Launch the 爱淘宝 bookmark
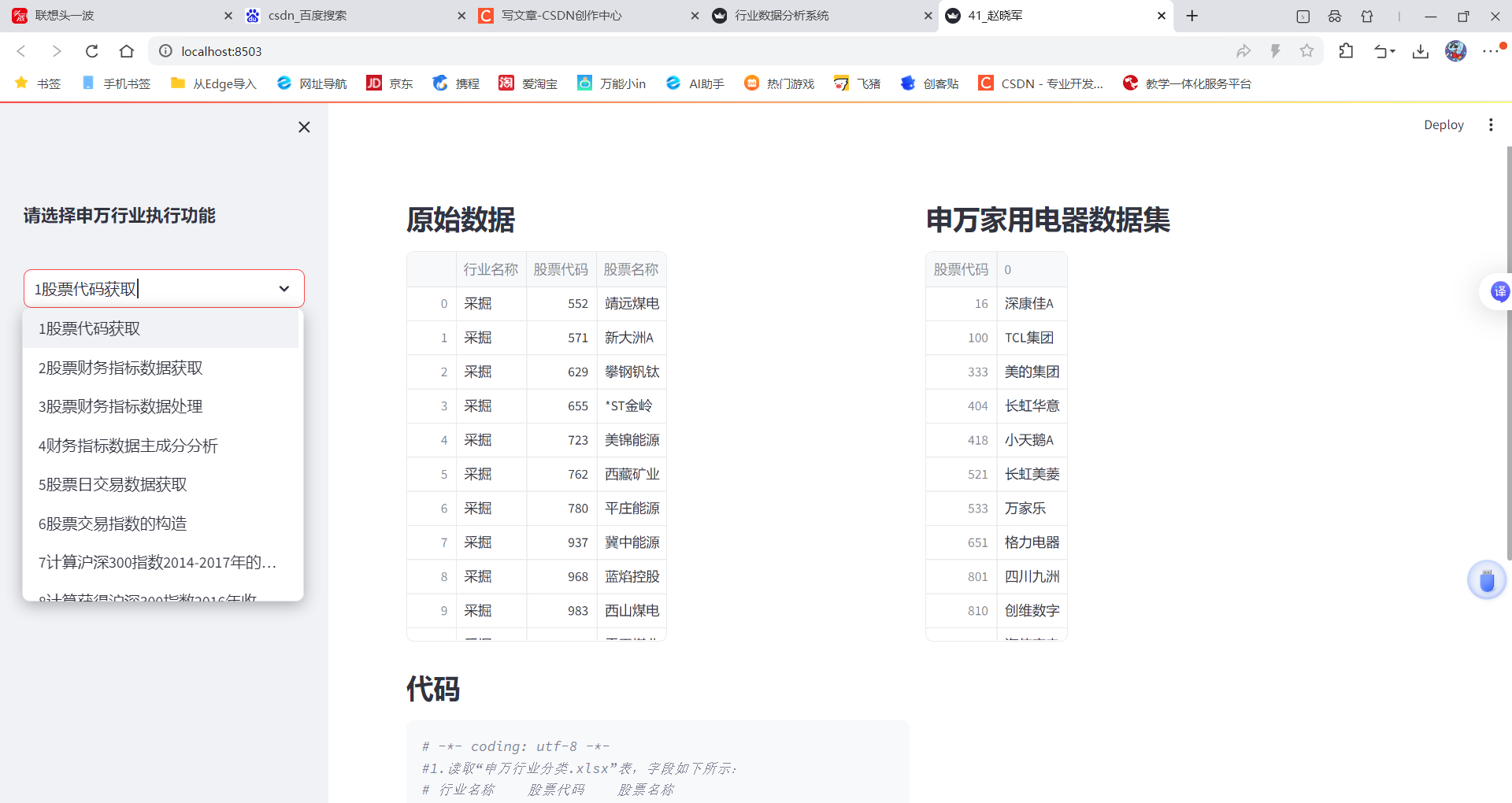Image resolution: width=1512 pixels, height=803 pixels. [528, 83]
